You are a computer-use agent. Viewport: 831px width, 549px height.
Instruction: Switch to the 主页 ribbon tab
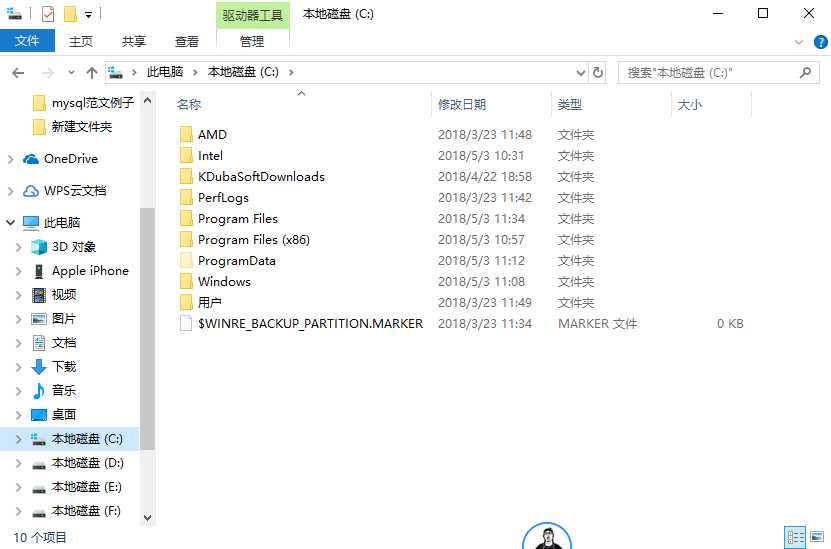[x=81, y=41]
